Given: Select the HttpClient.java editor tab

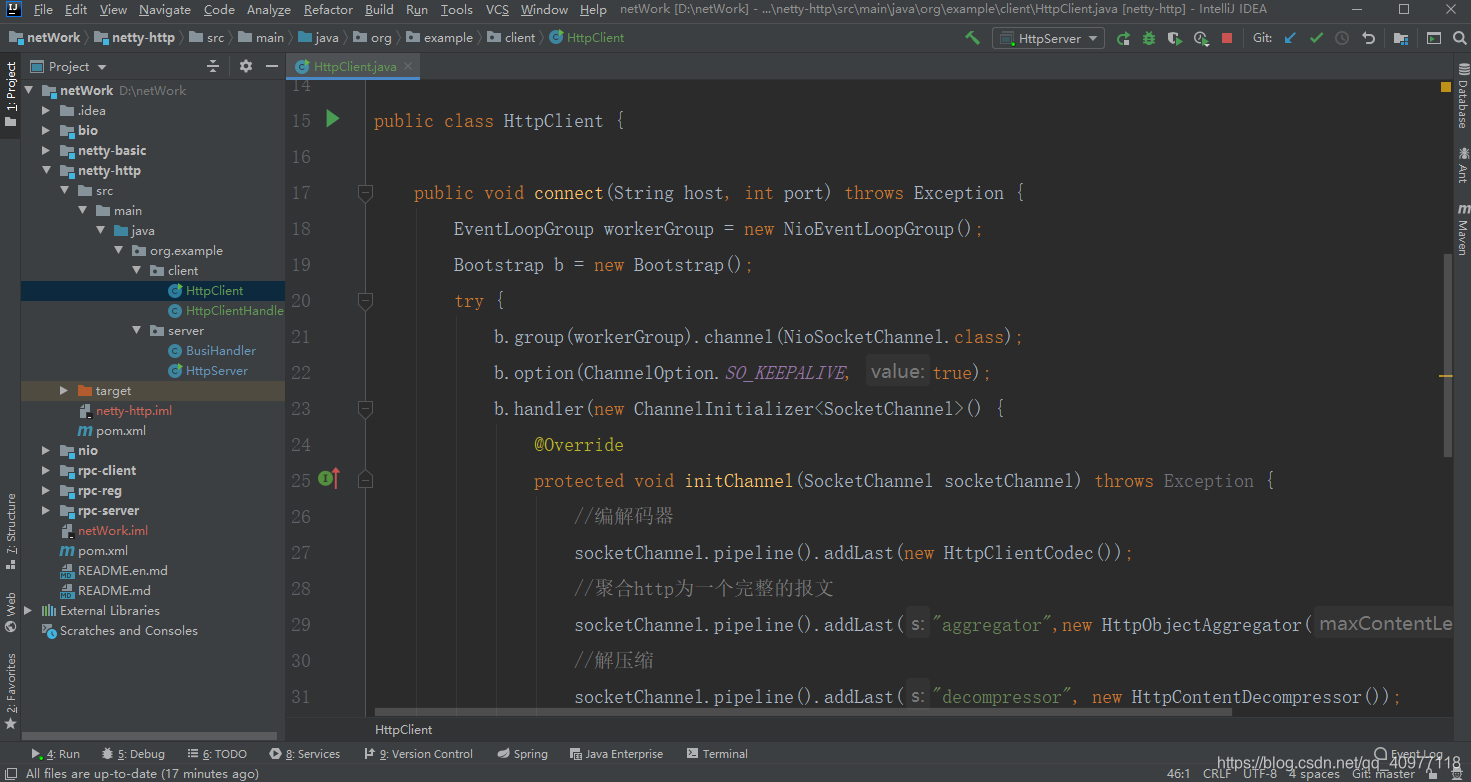Looking at the screenshot, I should (x=352, y=66).
